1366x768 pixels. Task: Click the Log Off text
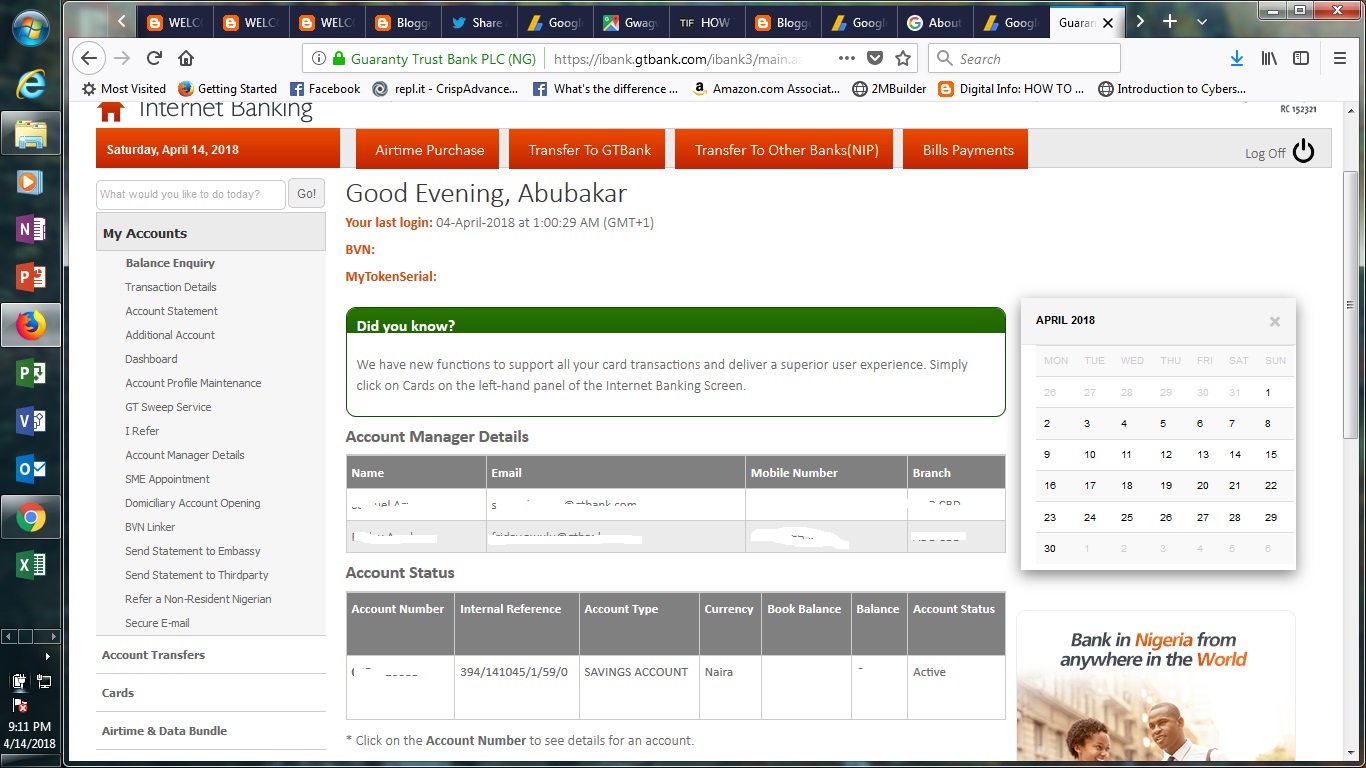pos(1265,153)
